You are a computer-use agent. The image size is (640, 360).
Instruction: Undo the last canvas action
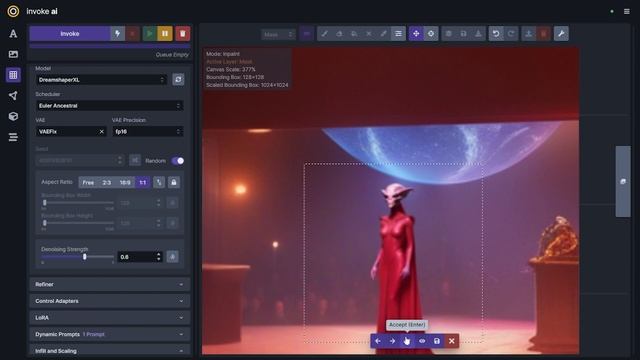(496, 34)
